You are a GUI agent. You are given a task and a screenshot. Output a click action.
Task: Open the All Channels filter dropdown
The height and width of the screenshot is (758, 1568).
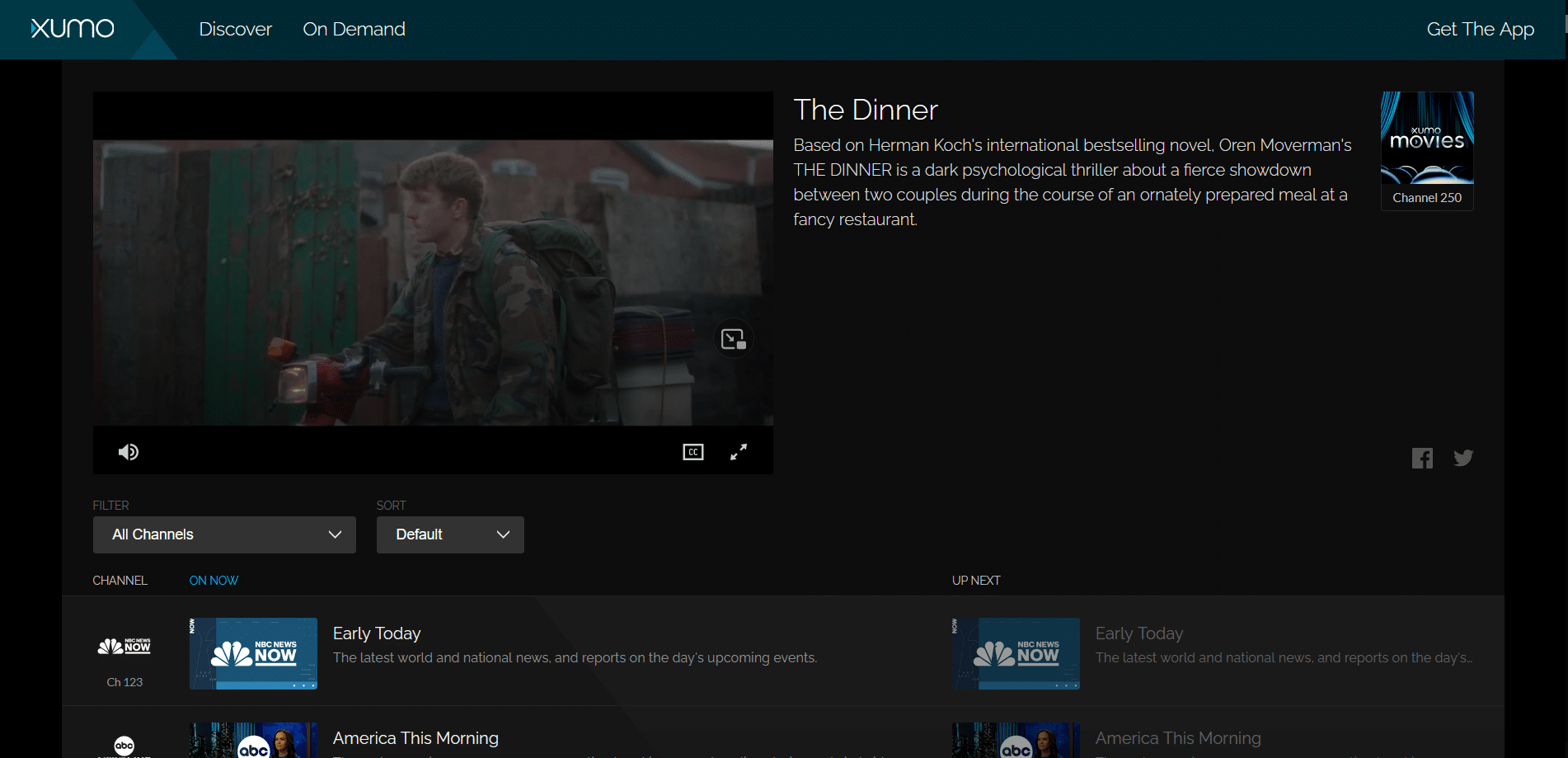pyautogui.click(x=224, y=534)
